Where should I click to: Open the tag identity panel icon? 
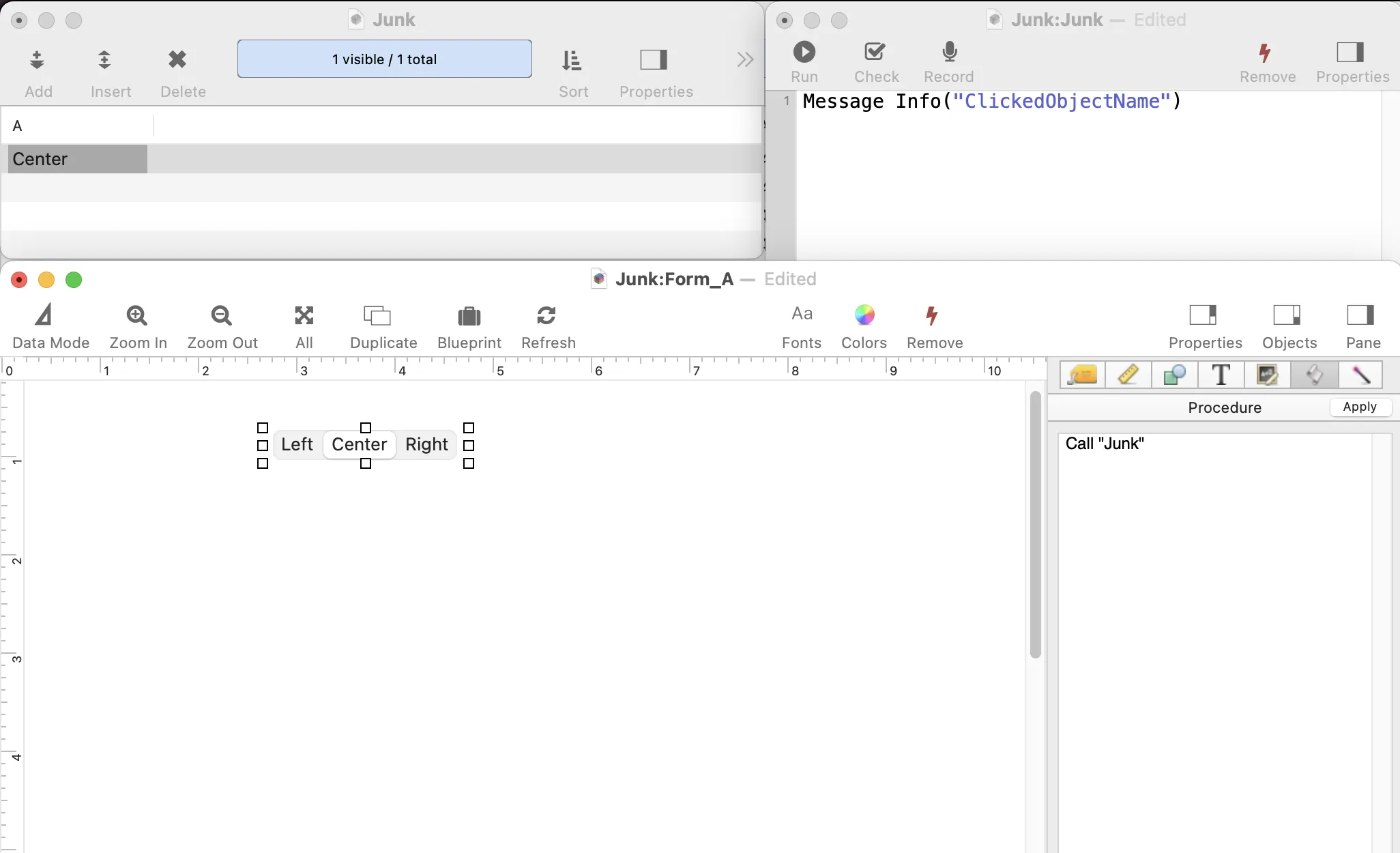tap(1083, 375)
